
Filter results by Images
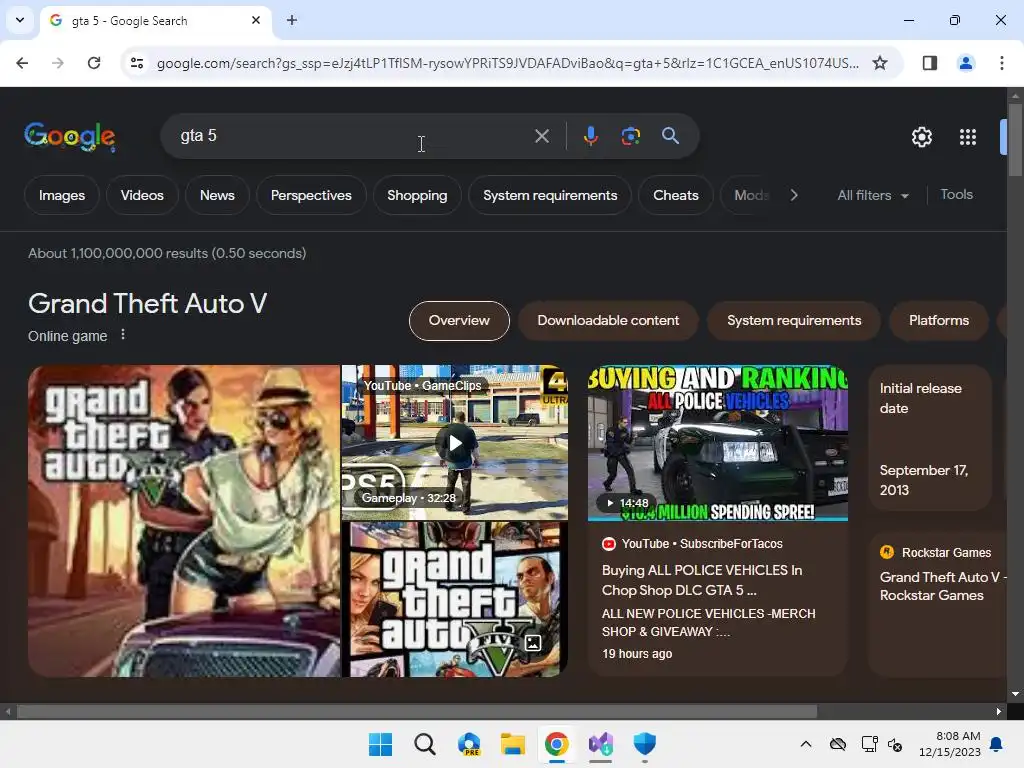click(x=61, y=195)
